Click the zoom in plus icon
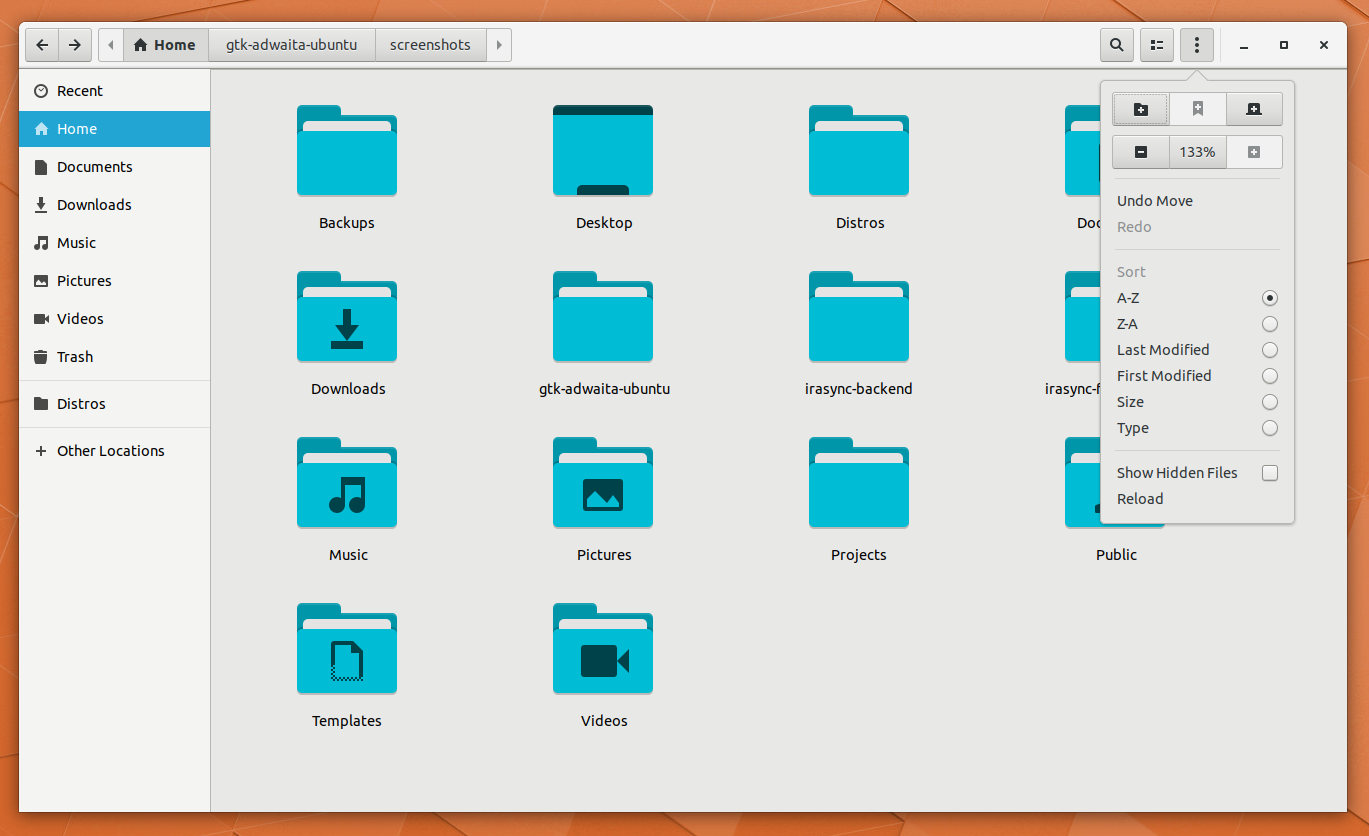The image size is (1369, 836). [1254, 152]
